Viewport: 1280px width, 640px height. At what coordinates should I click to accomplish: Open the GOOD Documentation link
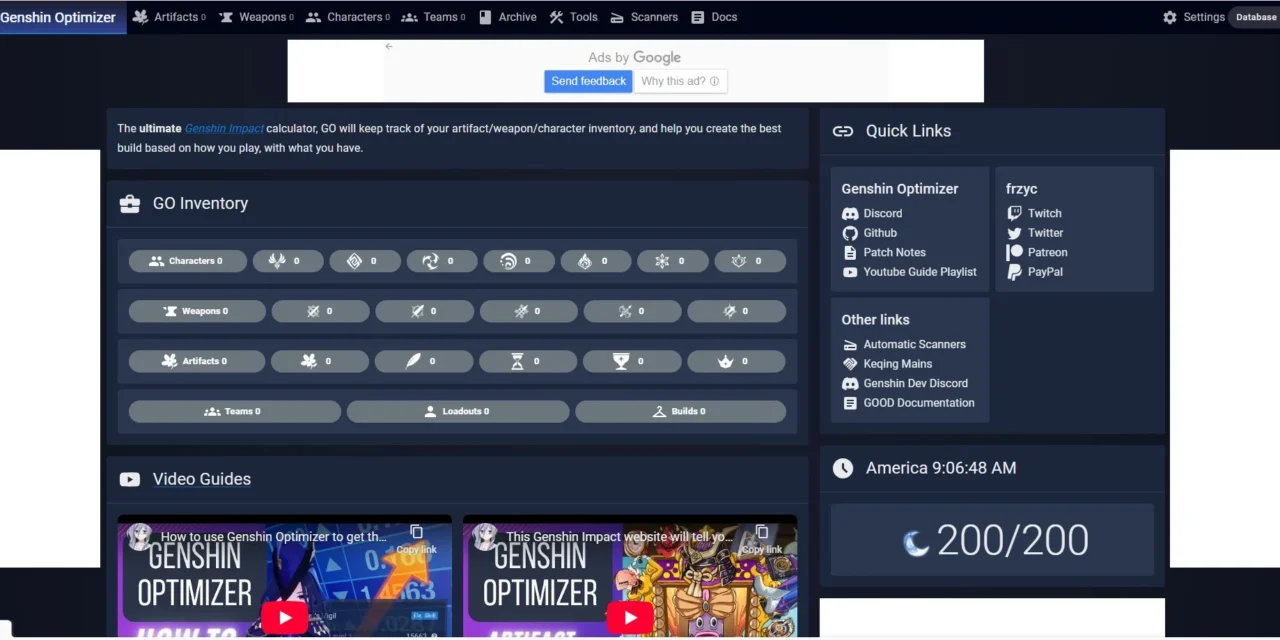pos(908,403)
